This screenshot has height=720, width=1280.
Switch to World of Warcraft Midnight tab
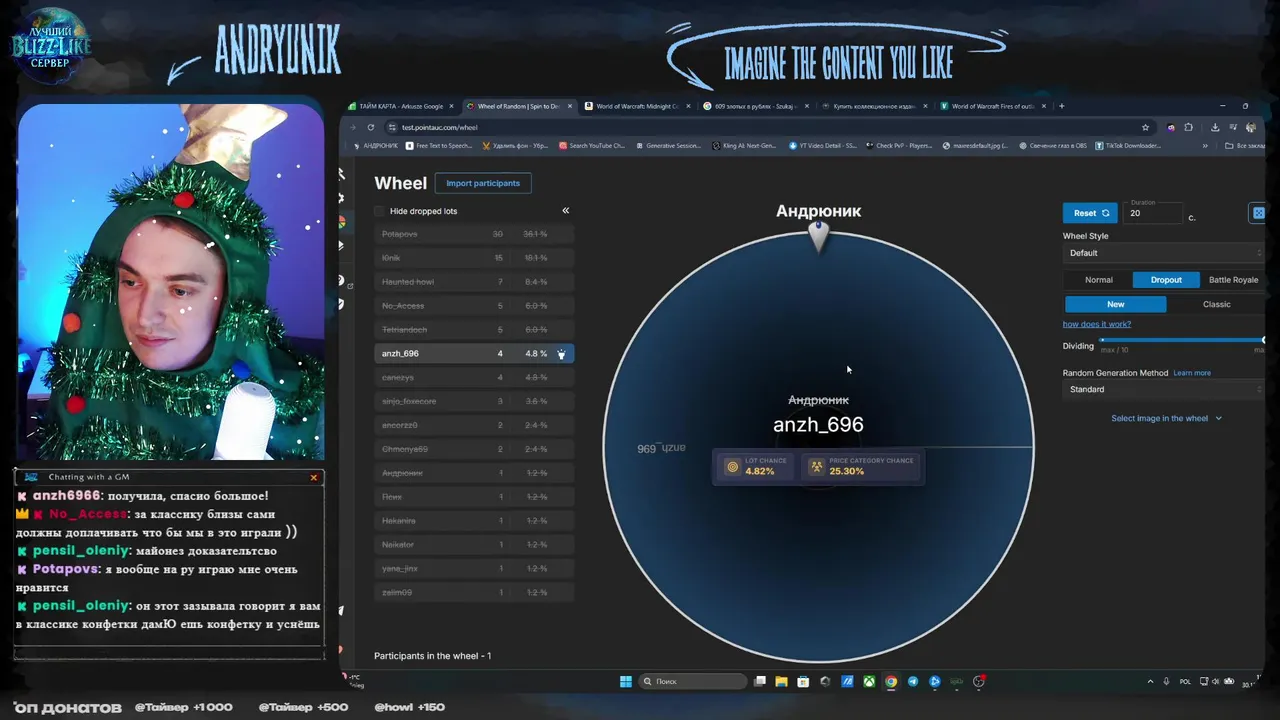636,106
